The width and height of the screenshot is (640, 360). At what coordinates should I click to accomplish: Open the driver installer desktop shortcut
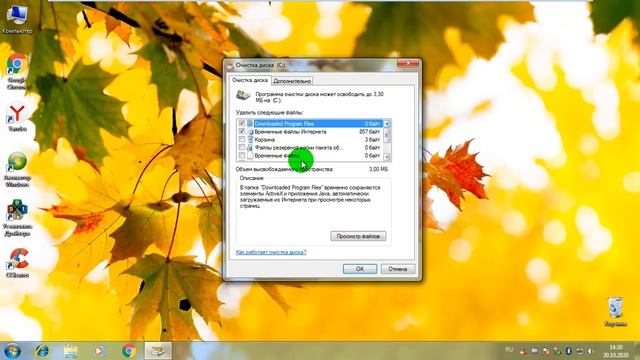pos(17,218)
